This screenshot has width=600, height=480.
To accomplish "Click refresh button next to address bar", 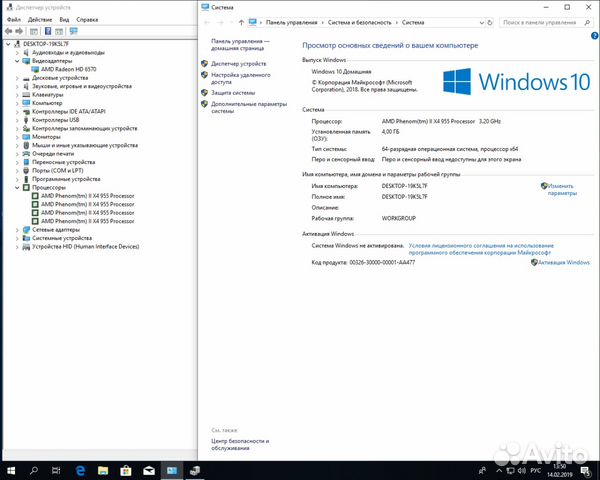I will 490,23.
